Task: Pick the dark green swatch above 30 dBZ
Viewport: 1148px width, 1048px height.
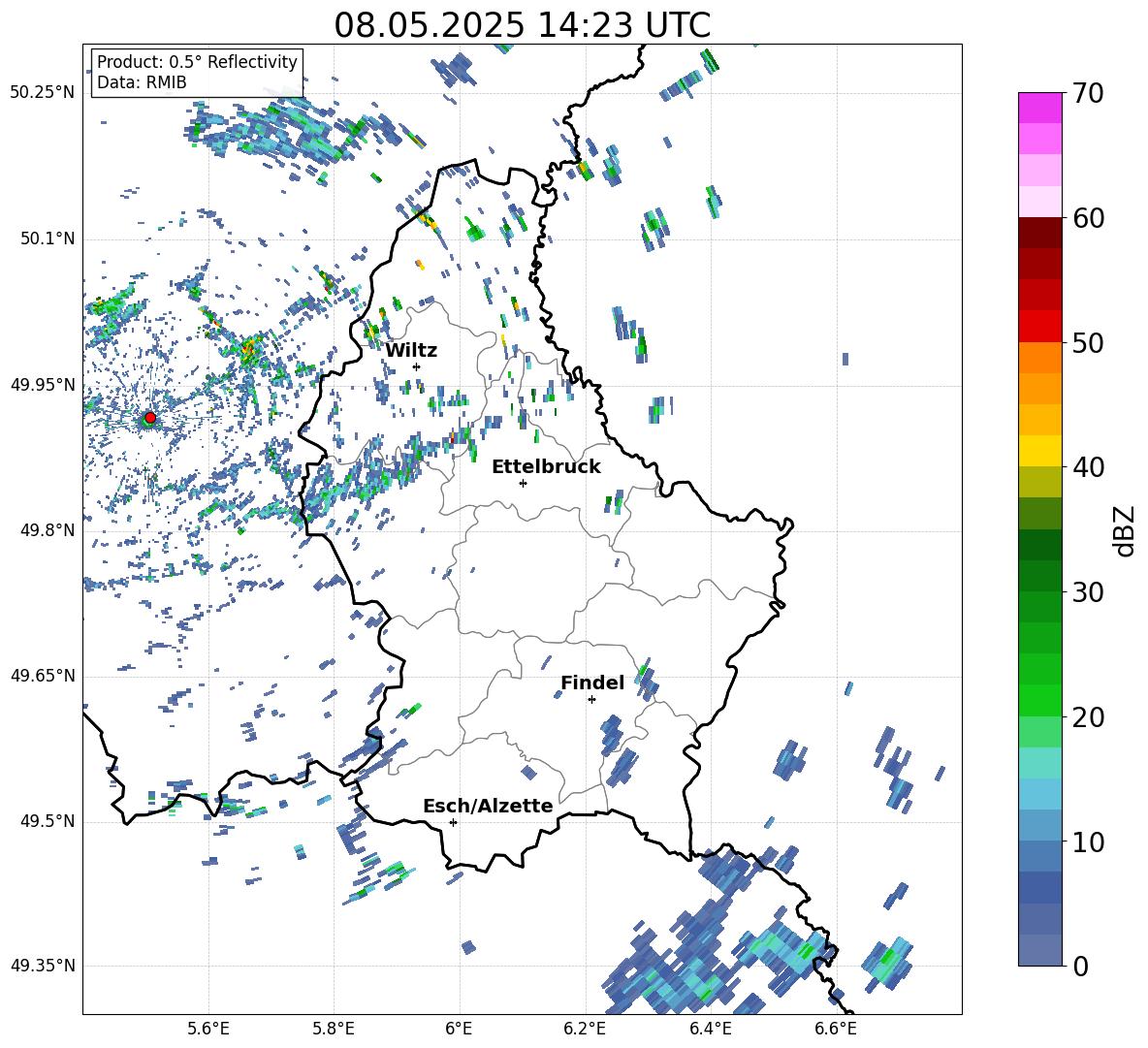Action: tap(1039, 575)
